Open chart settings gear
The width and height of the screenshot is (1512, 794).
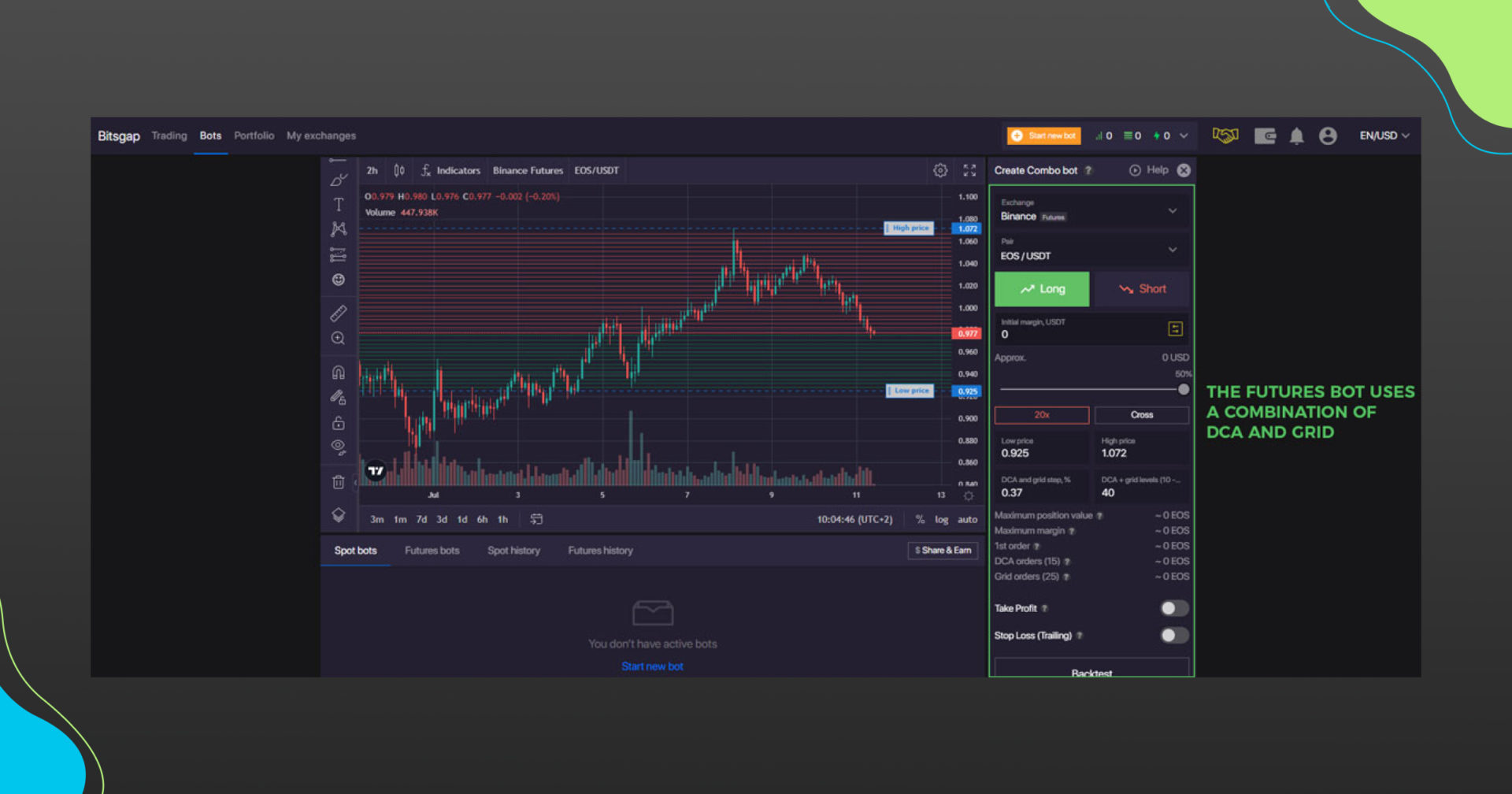click(939, 170)
